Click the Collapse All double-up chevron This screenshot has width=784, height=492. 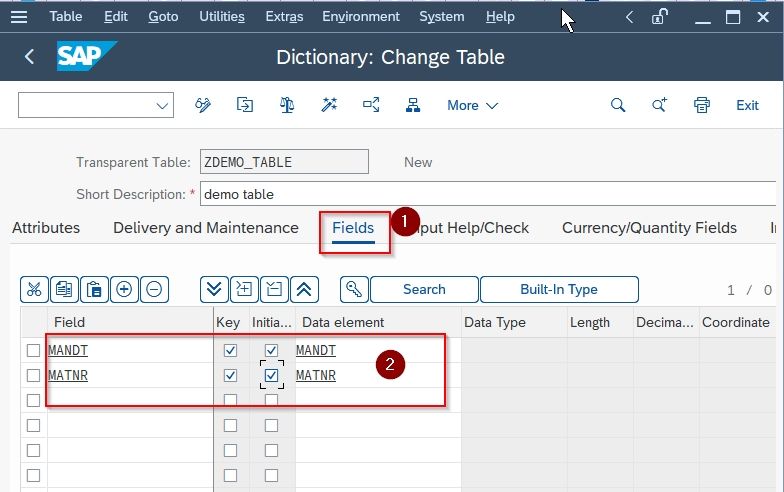tap(304, 290)
